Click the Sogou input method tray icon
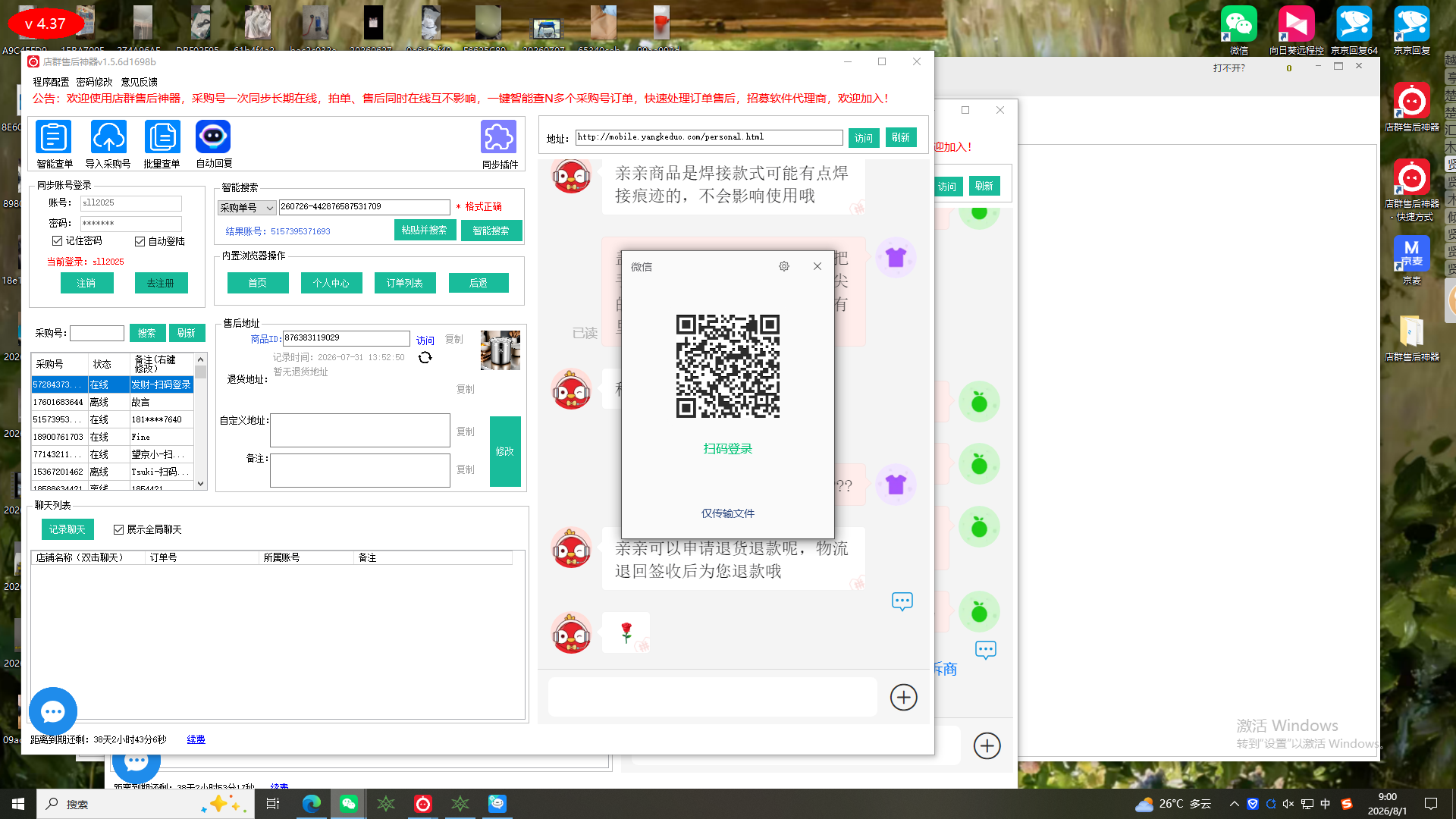Image resolution: width=1456 pixels, height=819 pixels. tap(1347, 804)
